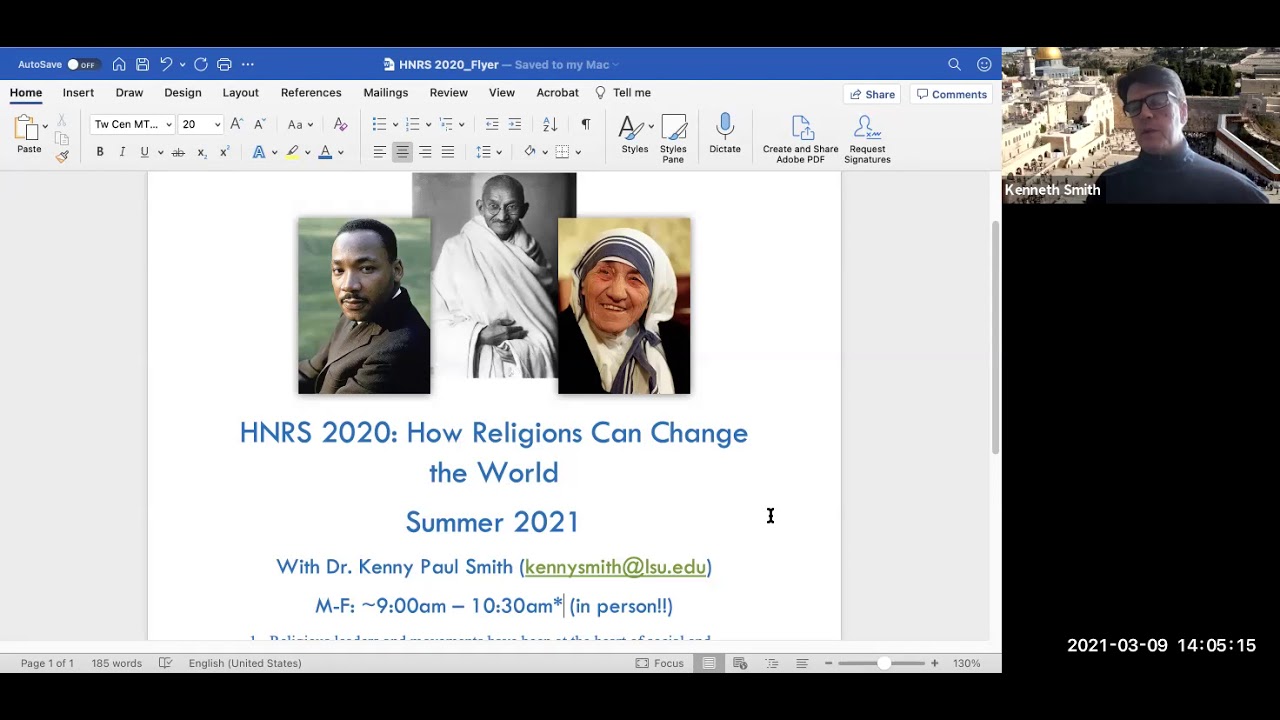Expand the borders dropdown arrow
Image resolution: width=1280 pixels, height=720 pixels.
578,152
